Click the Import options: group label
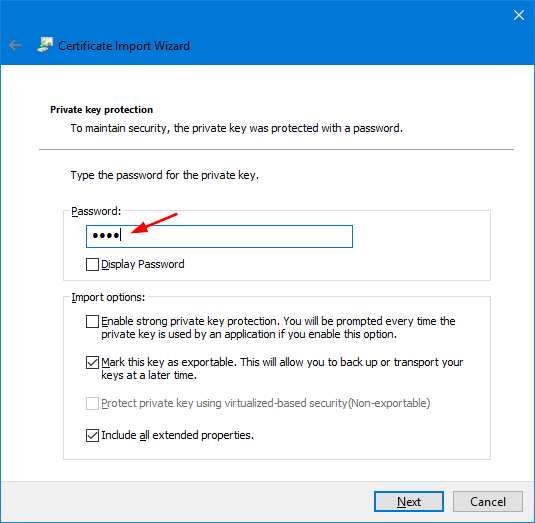 (108, 297)
